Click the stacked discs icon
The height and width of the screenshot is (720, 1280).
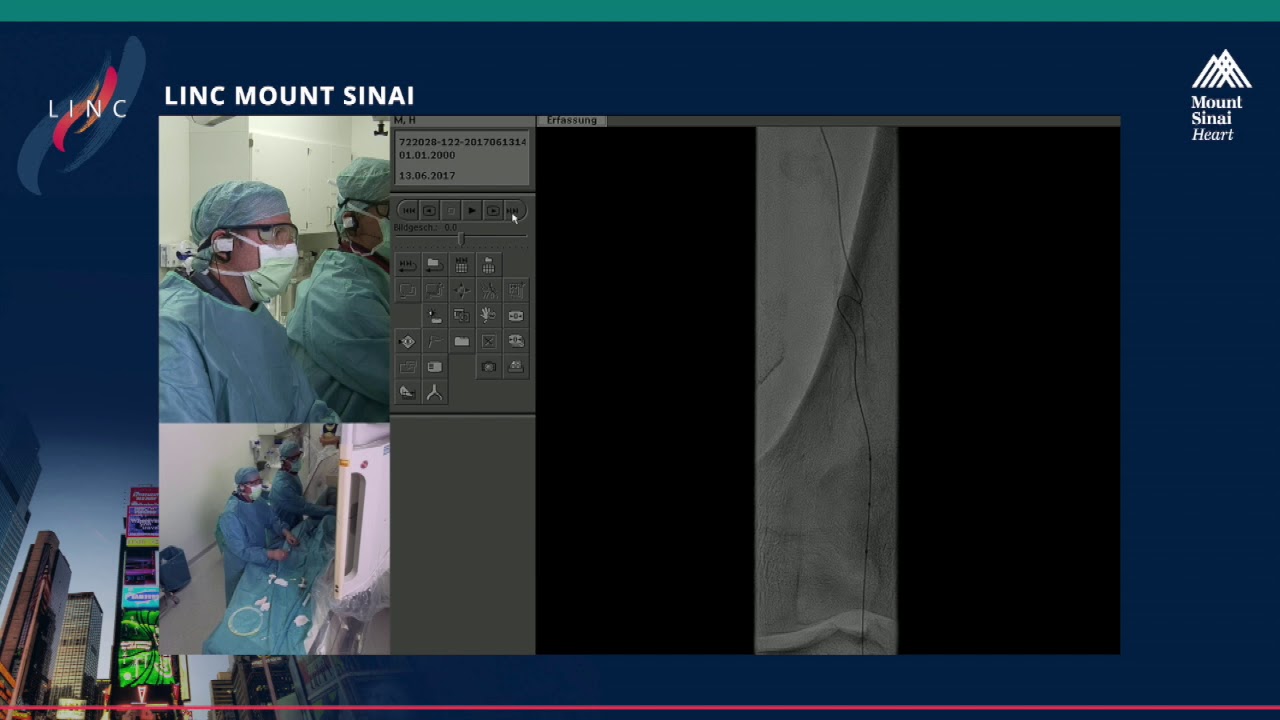tap(516, 341)
